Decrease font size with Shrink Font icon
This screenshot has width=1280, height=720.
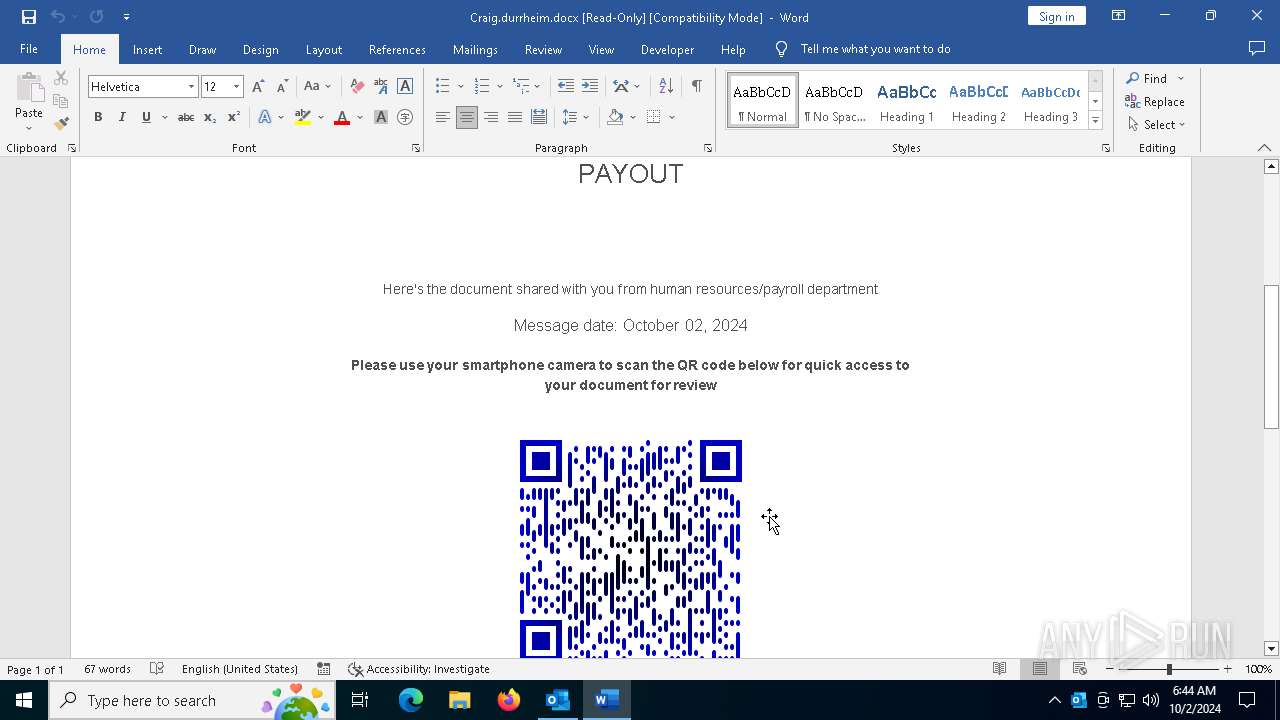coord(282,87)
